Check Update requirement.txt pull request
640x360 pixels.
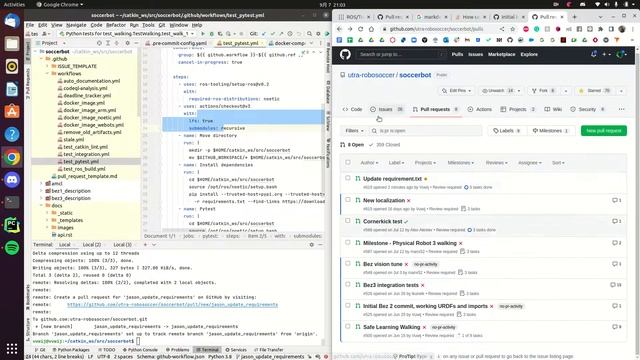(x=348, y=178)
